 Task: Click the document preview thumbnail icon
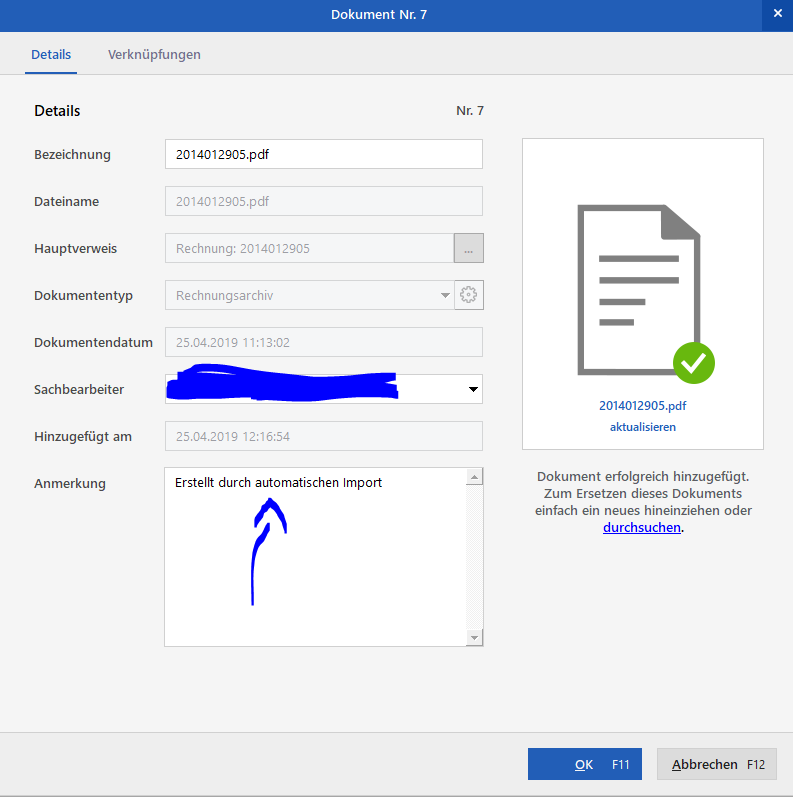coord(639,290)
